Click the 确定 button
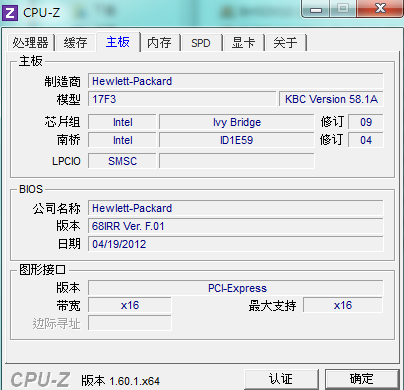The width and height of the screenshot is (404, 390). pos(362,379)
